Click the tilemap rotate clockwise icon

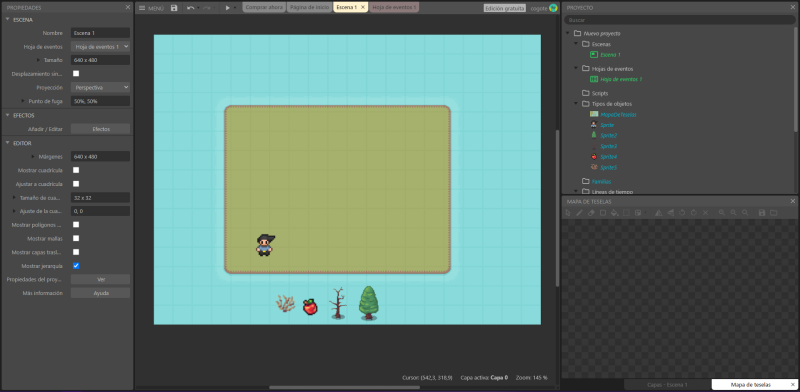click(694, 212)
